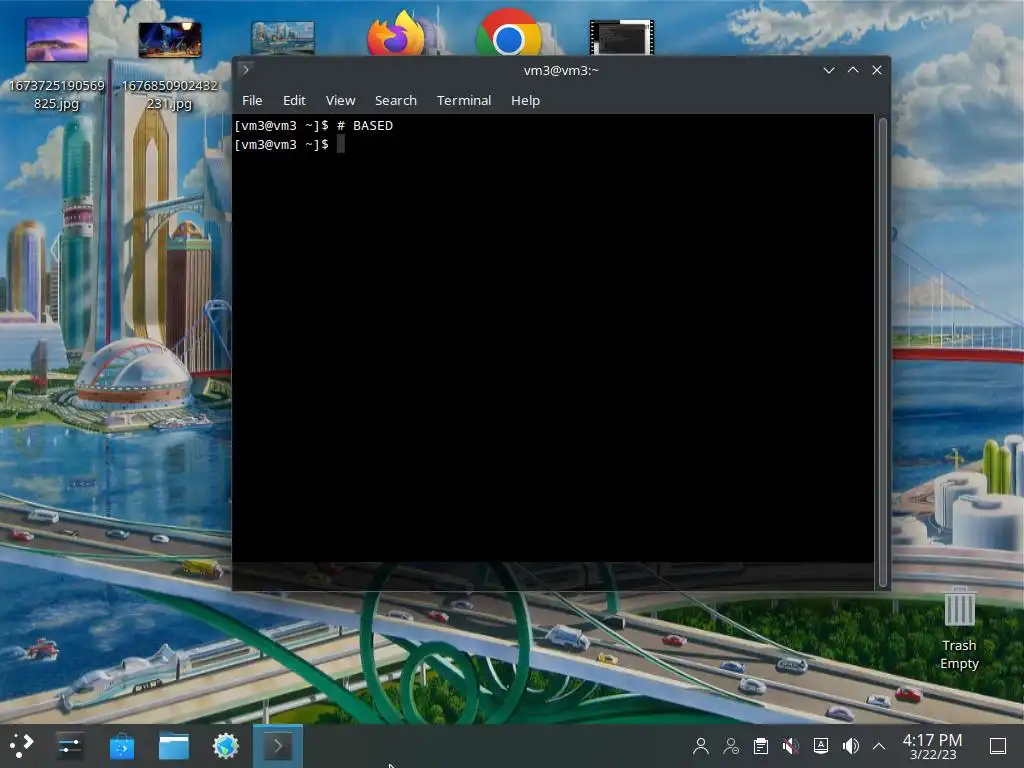Select 1676850902432231.jpg desktop file
Screen dimensions: 1024x768
[170, 64]
